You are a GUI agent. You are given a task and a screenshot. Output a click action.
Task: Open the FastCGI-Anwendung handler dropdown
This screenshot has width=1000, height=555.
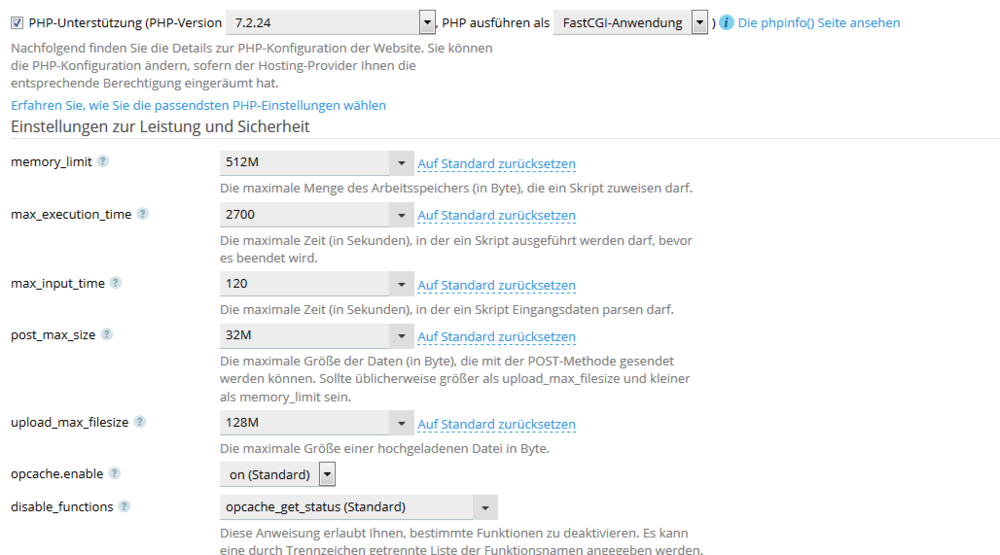coord(699,23)
